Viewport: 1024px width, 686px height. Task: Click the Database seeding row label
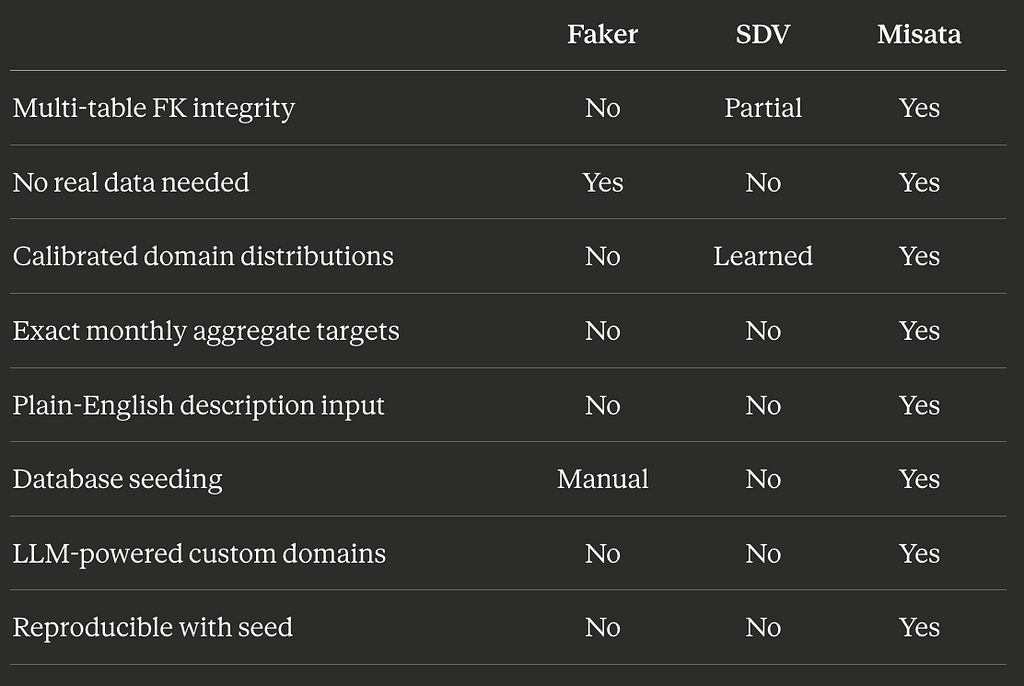[x=118, y=480]
